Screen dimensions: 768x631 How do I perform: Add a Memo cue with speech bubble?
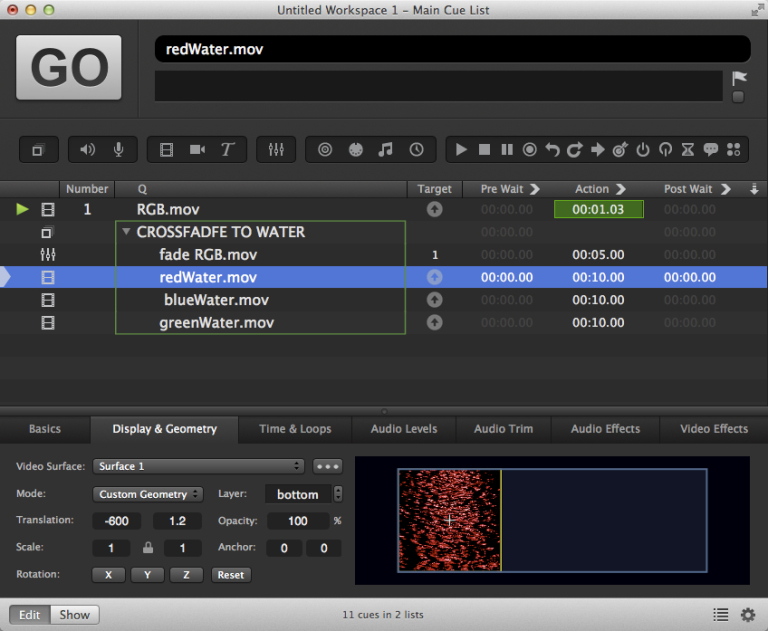(711, 150)
